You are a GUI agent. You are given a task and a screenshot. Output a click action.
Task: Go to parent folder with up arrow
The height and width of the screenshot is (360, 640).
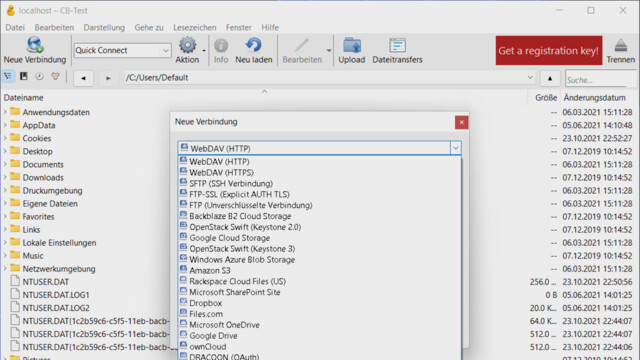click(x=550, y=78)
